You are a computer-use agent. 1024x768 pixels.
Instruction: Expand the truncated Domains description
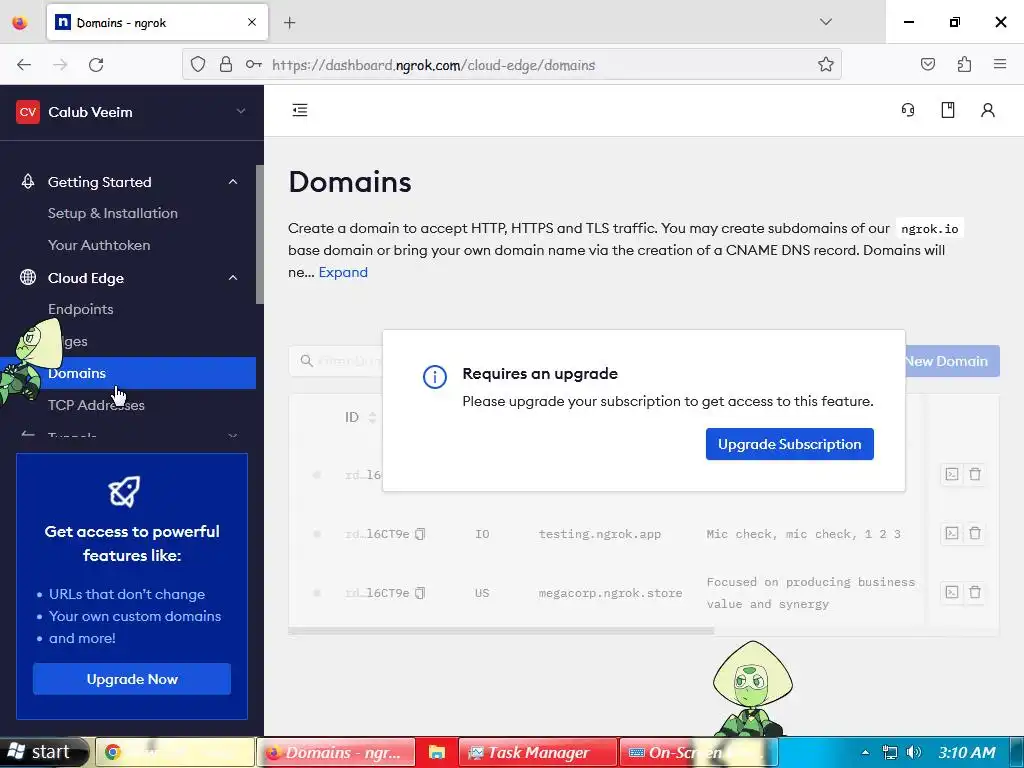(343, 272)
